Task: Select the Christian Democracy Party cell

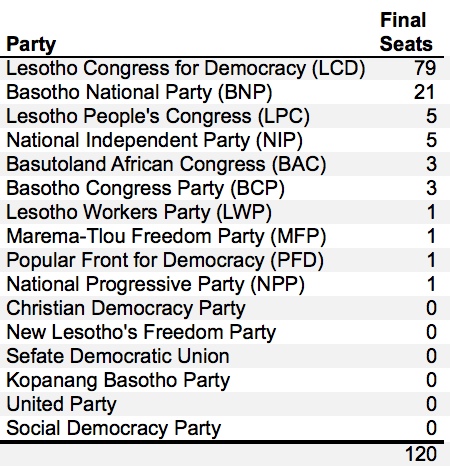Action: [x=126, y=309]
